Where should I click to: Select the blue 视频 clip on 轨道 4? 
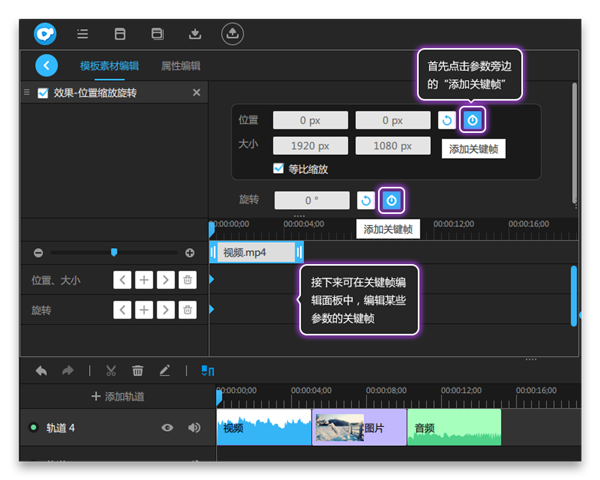(x=264, y=427)
